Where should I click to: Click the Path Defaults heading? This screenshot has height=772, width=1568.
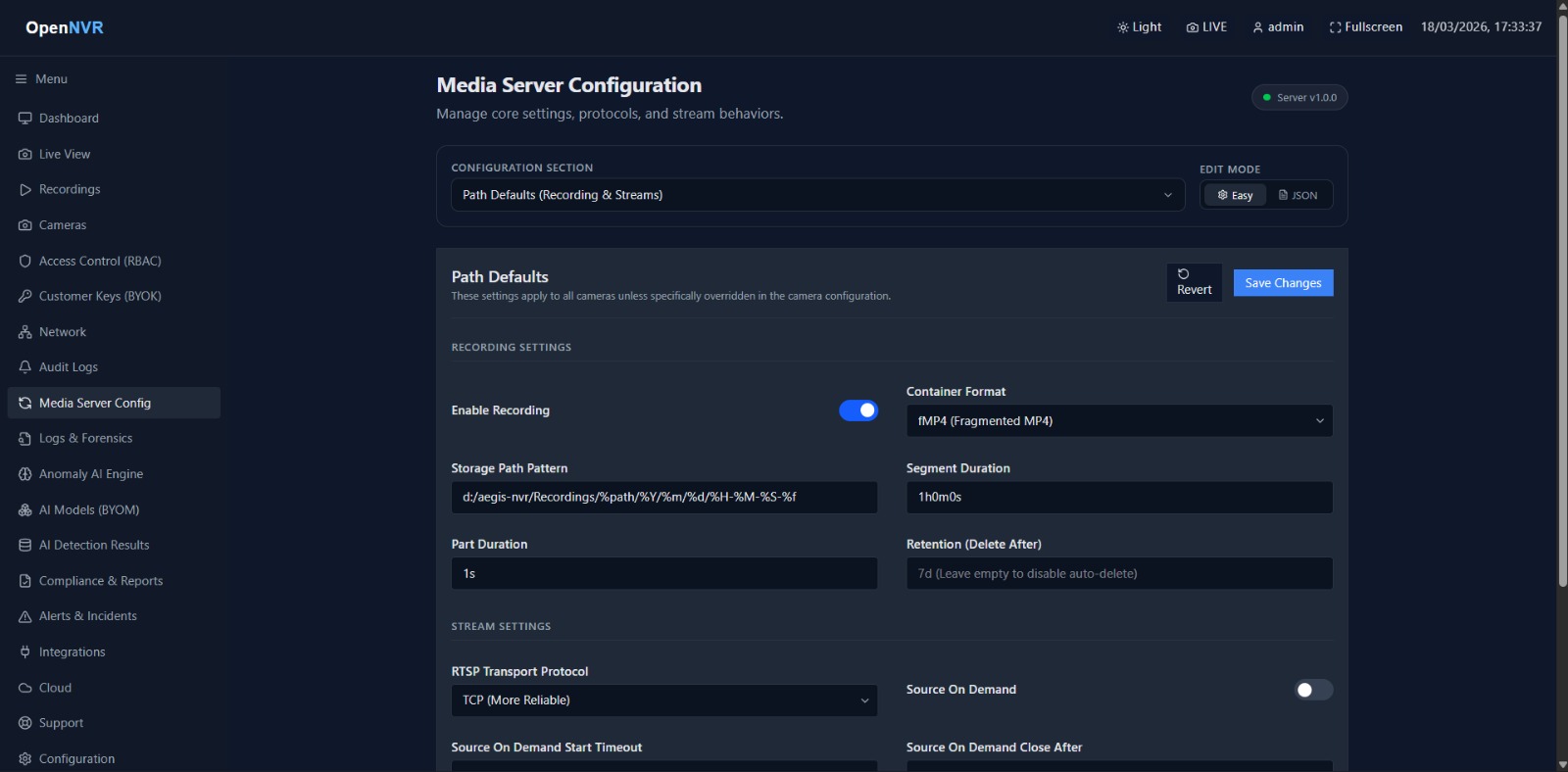(500, 277)
